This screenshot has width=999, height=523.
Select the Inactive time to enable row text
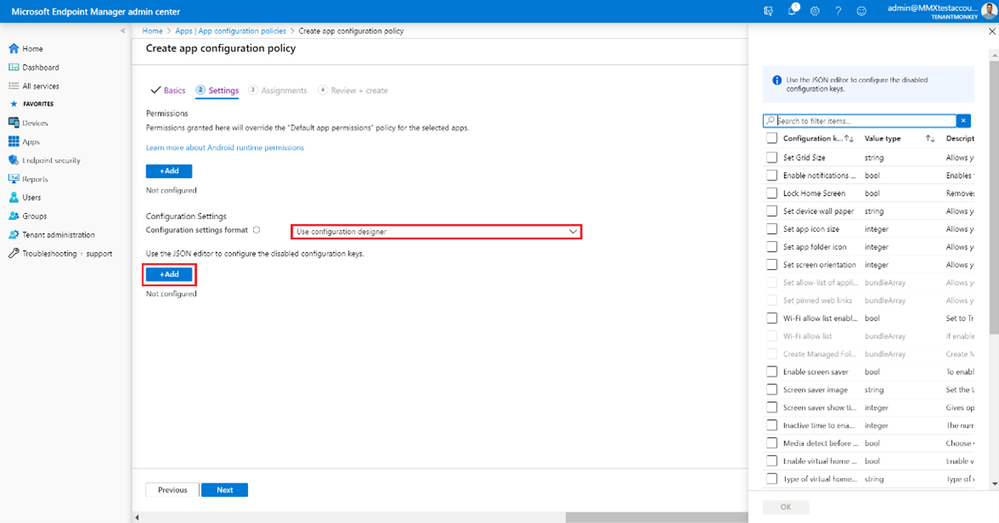click(x=818, y=425)
